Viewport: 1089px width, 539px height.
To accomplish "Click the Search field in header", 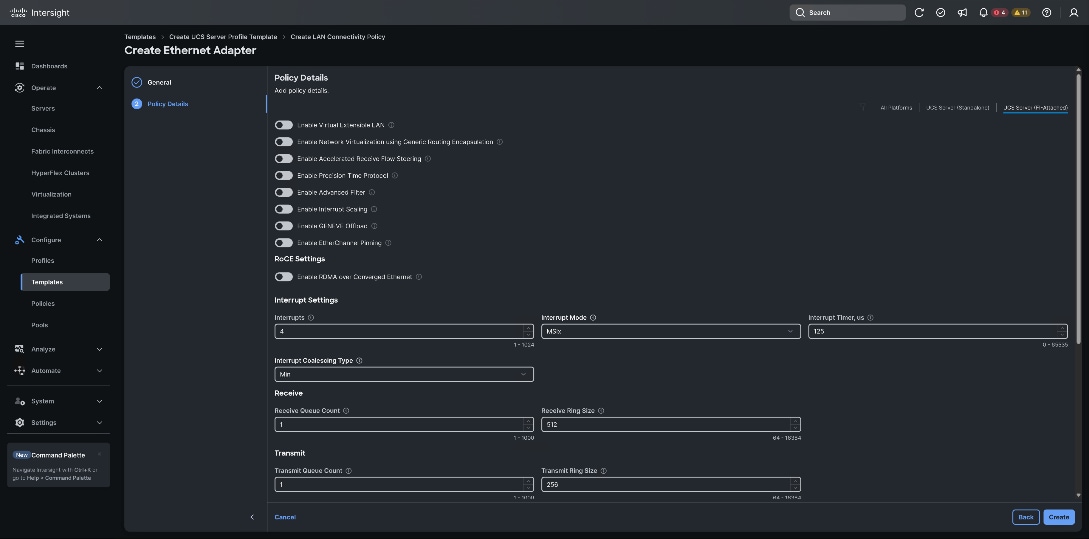I will 847,13.
